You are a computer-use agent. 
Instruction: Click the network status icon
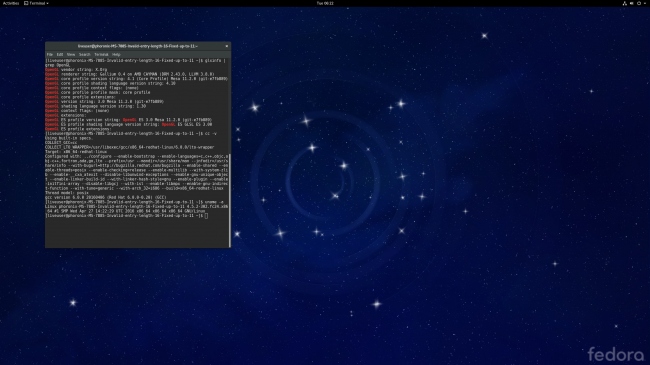(x=624, y=3)
